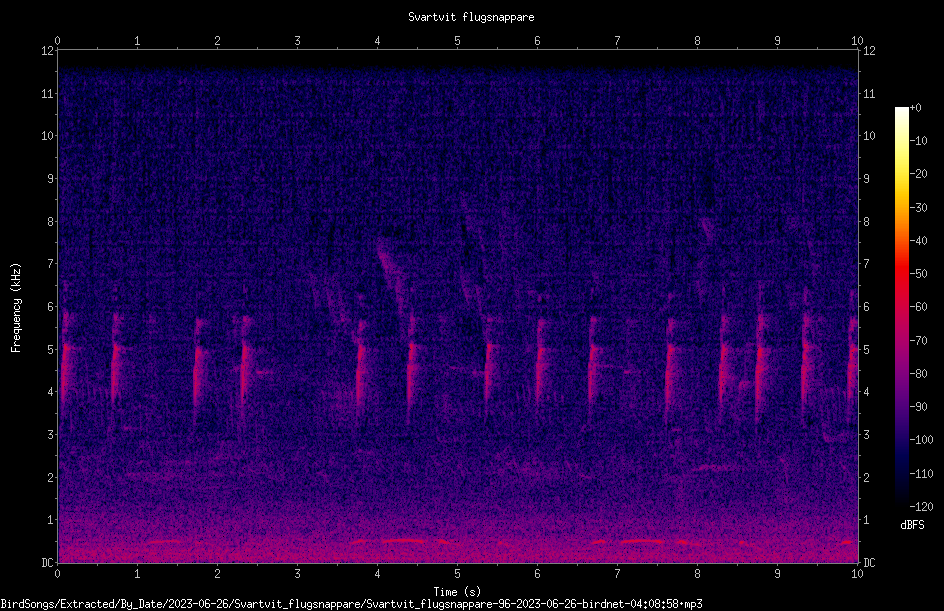Click '8' on the top time axis

point(697,41)
